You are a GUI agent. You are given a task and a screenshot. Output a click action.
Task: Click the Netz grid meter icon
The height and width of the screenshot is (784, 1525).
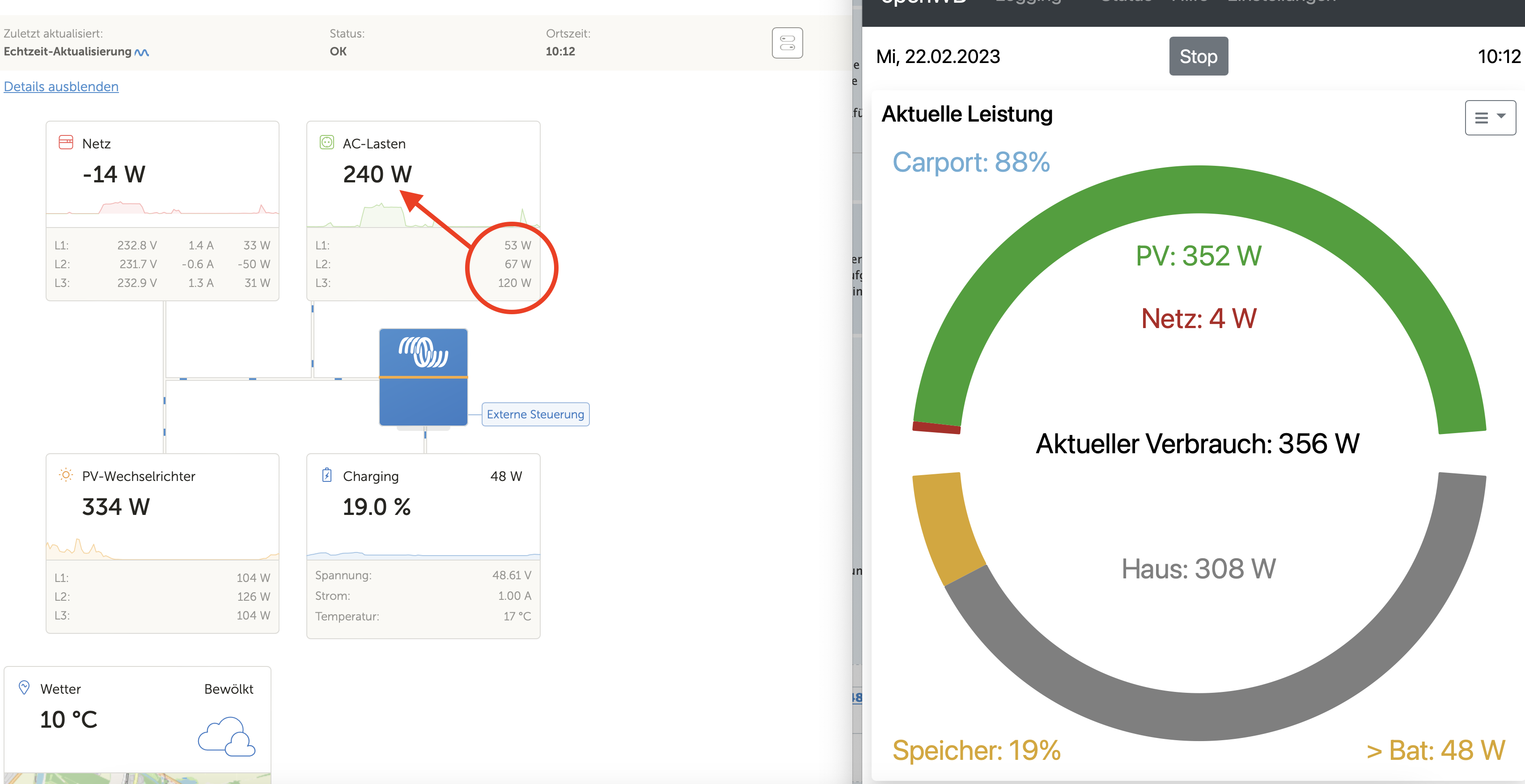coord(66,143)
